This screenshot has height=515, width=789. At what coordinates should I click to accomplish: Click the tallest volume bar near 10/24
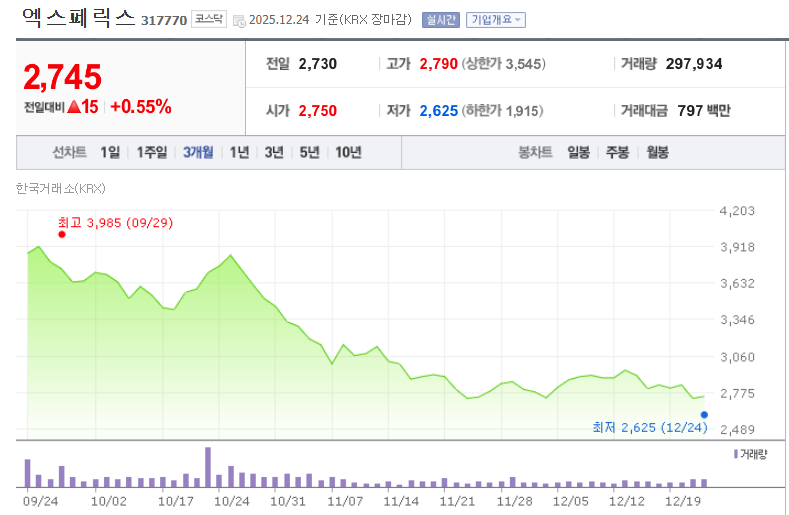(x=208, y=467)
